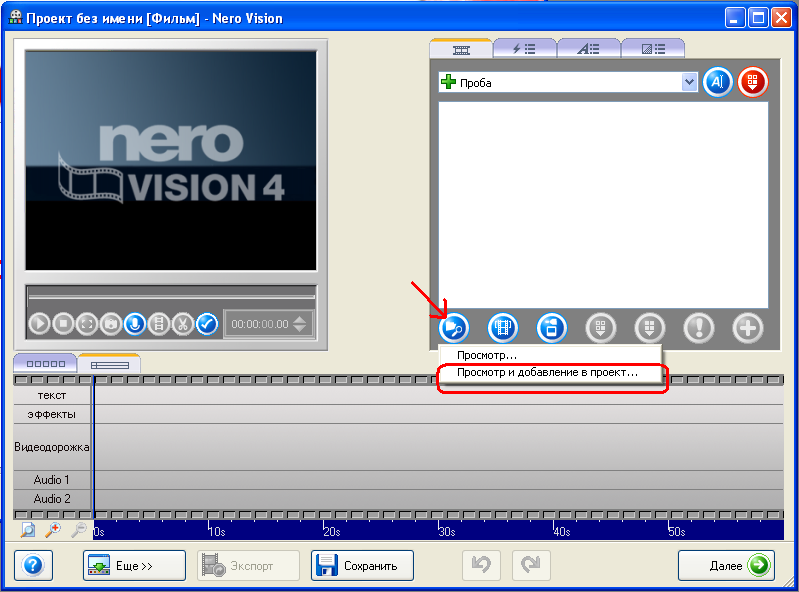Click the empty asset list area

click(x=603, y=205)
